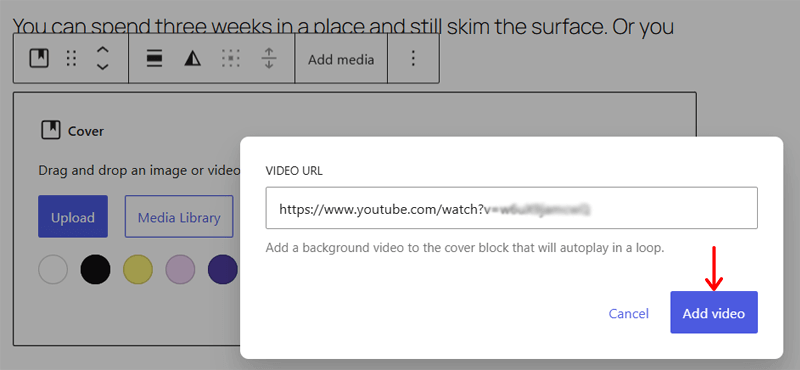
Task: Click the Upload button
Action: (x=73, y=216)
